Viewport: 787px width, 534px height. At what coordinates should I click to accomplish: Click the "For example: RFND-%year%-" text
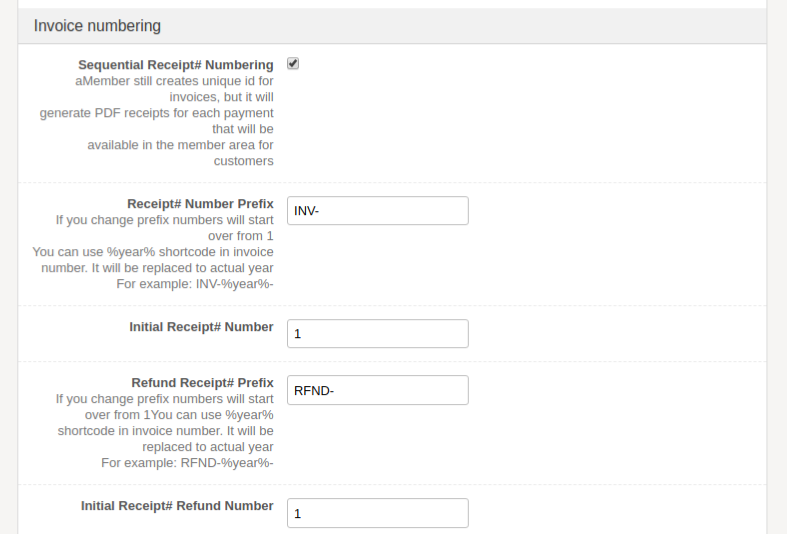[x=188, y=463]
